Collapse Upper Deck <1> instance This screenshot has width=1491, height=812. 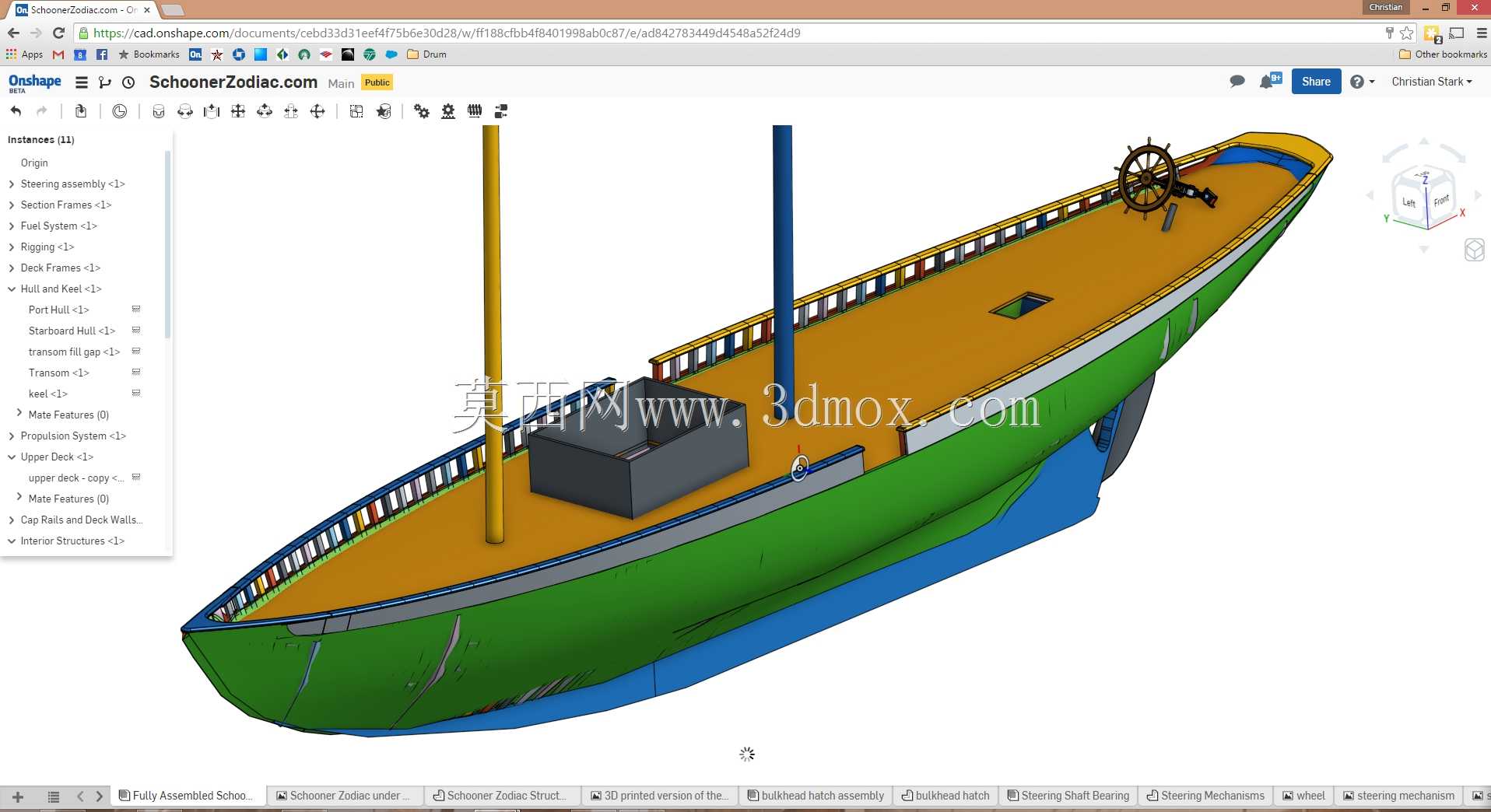pos(12,457)
